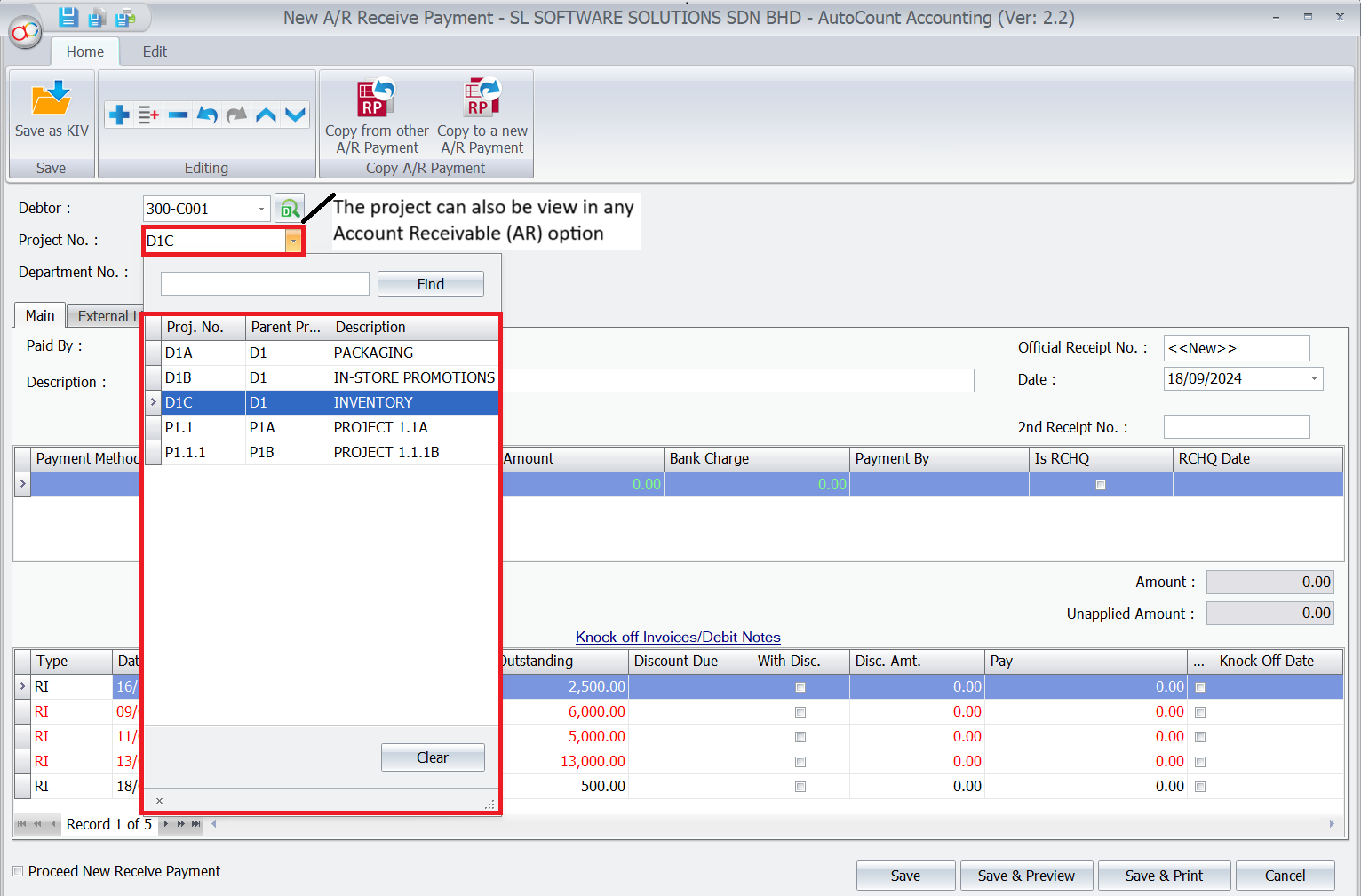Open the Debtor dropdown list

(261, 209)
